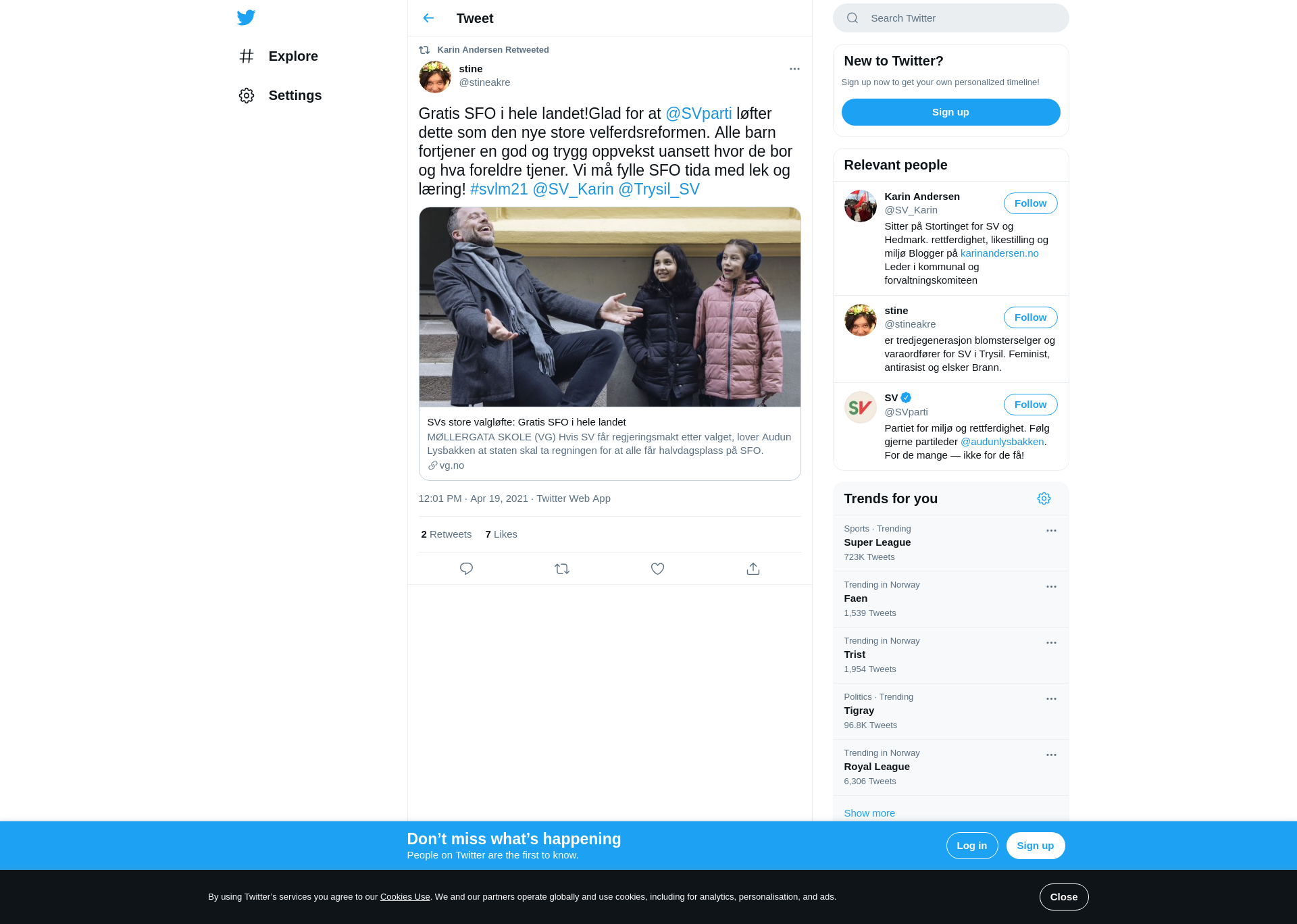Open options for Faen trend
The image size is (1297, 924).
(1051, 587)
